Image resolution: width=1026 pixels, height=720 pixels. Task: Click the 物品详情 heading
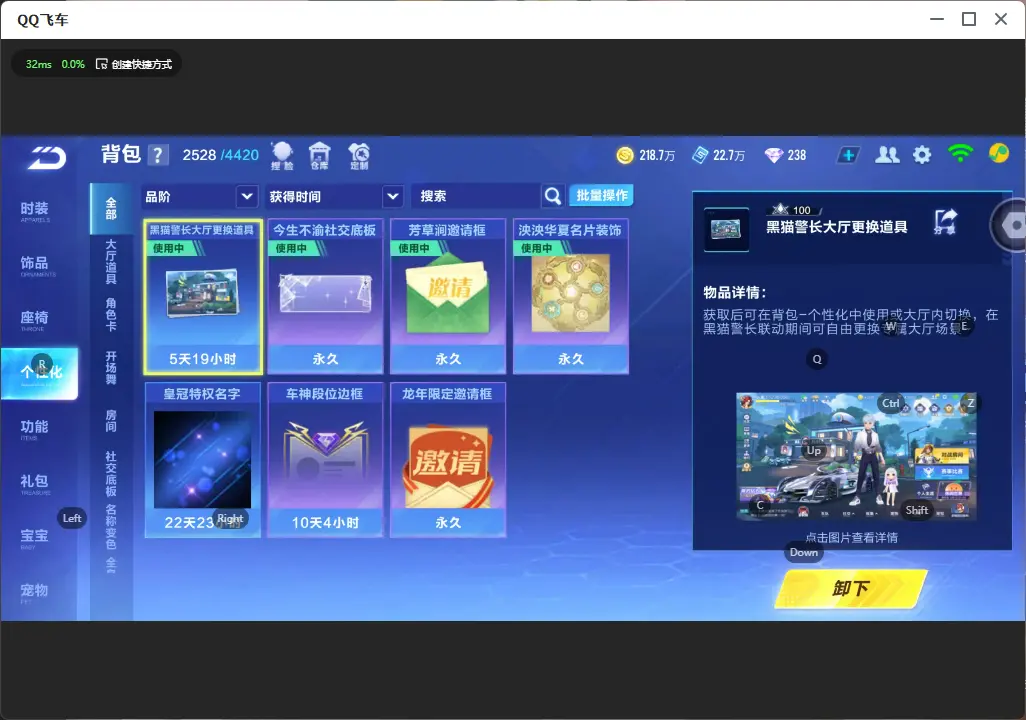[x=735, y=293]
